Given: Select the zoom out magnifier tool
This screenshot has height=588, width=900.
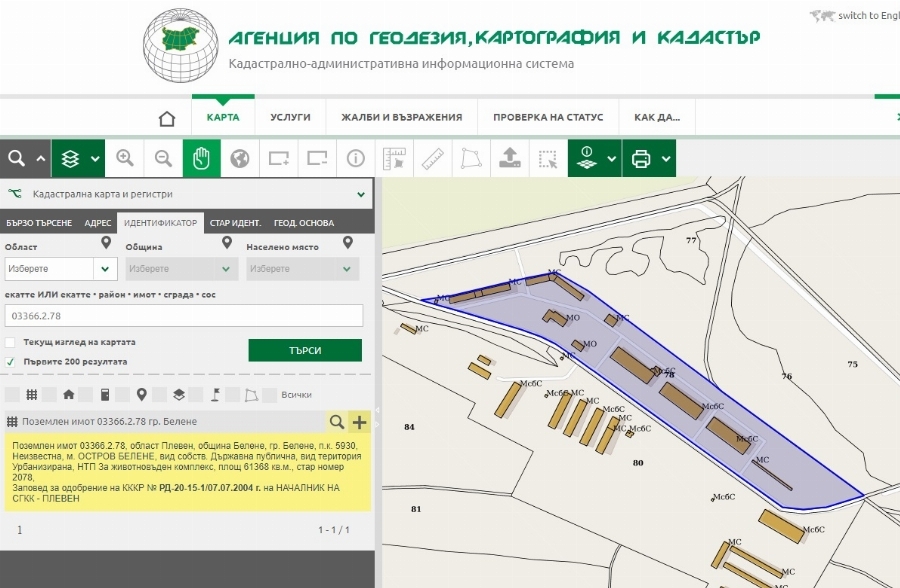Looking at the screenshot, I should pos(163,158).
